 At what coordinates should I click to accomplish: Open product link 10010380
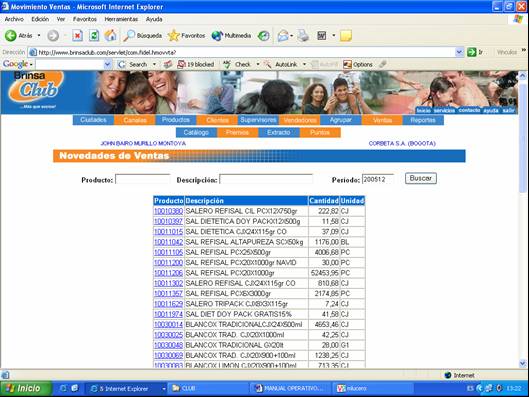point(168,211)
